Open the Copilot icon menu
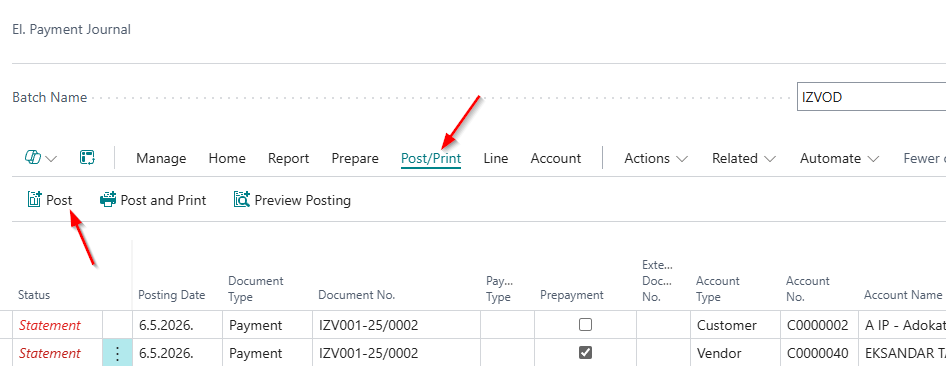The height and width of the screenshot is (366, 946). tap(32, 158)
